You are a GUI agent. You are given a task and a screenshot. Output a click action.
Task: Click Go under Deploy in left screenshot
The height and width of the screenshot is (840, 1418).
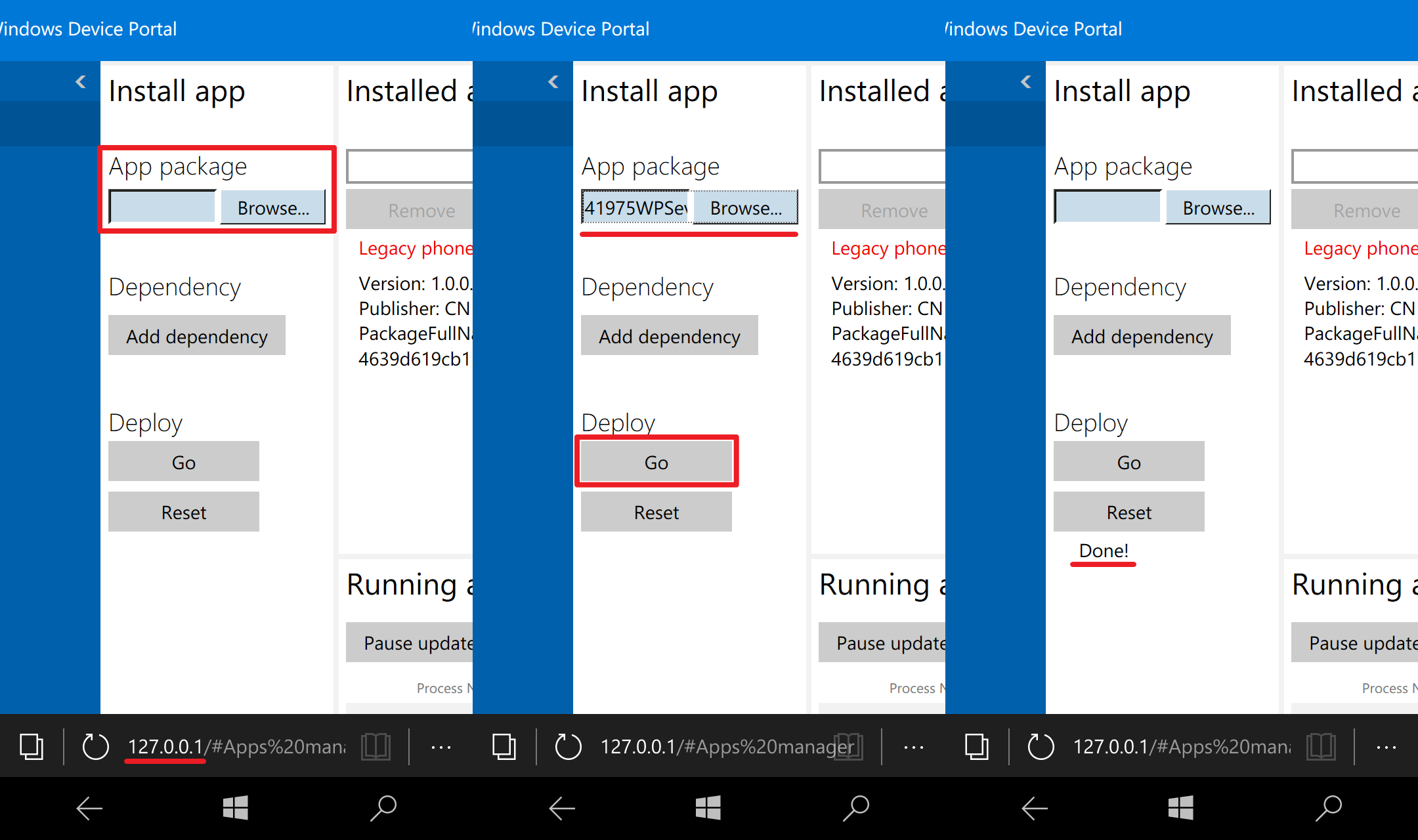(184, 461)
